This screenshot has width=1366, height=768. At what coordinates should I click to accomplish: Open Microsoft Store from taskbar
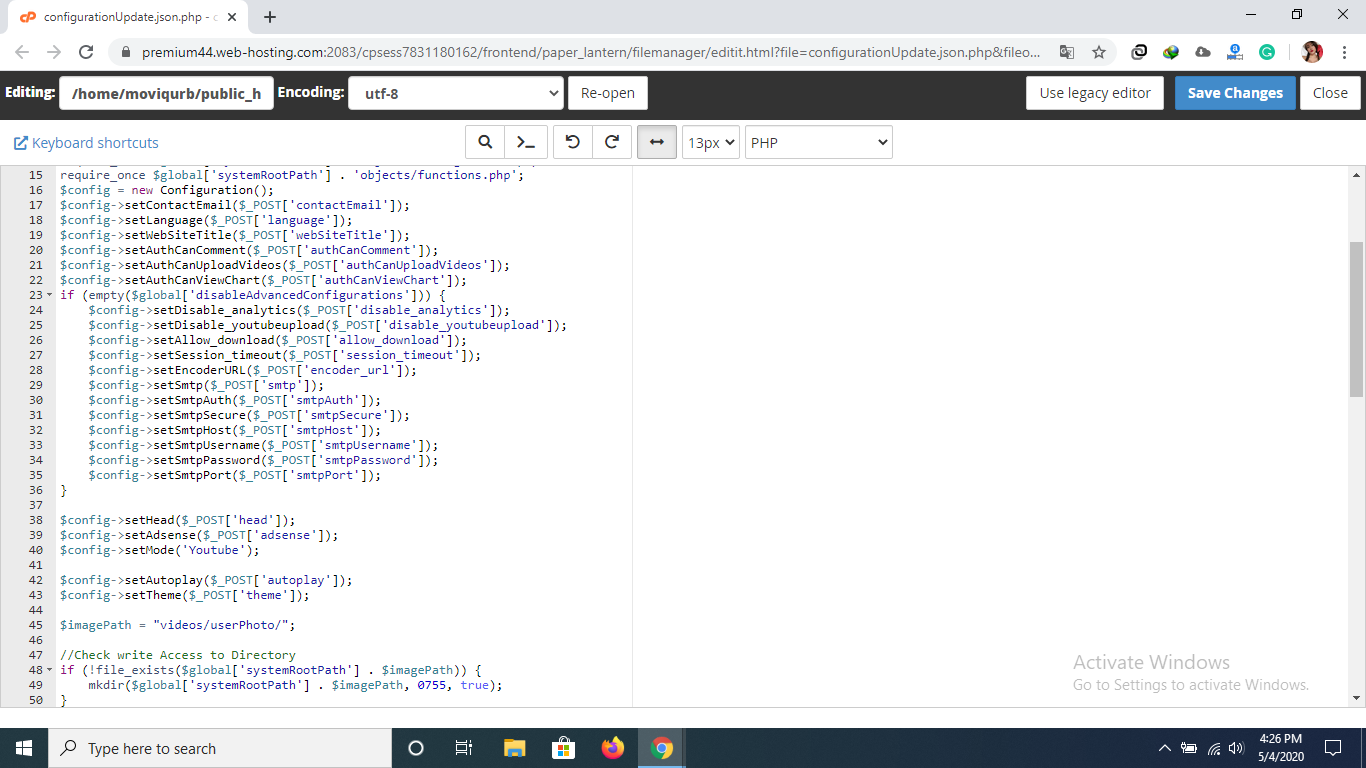[x=563, y=748]
